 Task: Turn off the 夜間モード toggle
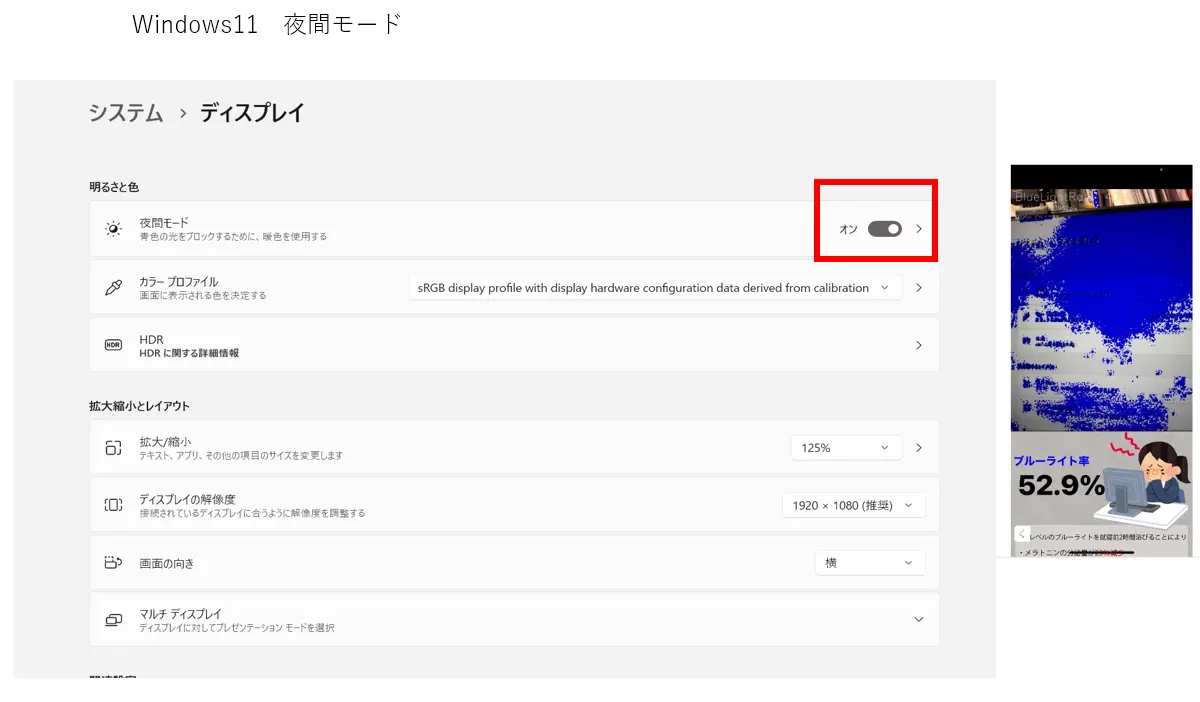coord(884,228)
